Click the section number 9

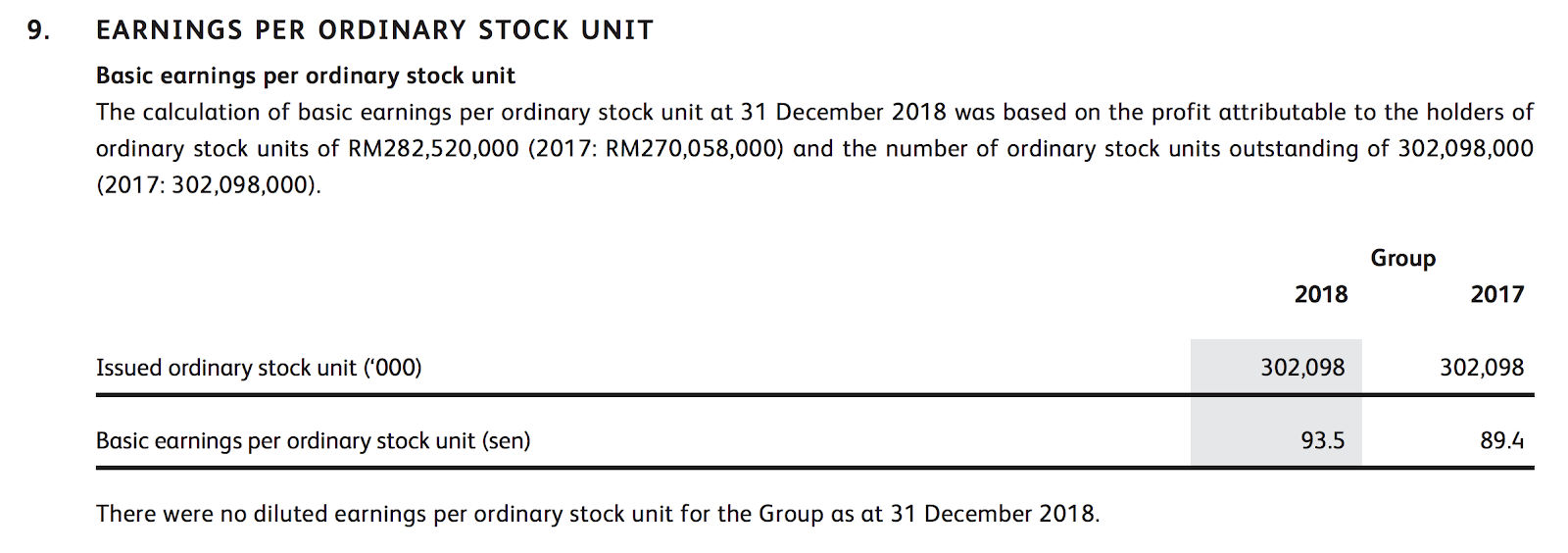tap(38, 30)
